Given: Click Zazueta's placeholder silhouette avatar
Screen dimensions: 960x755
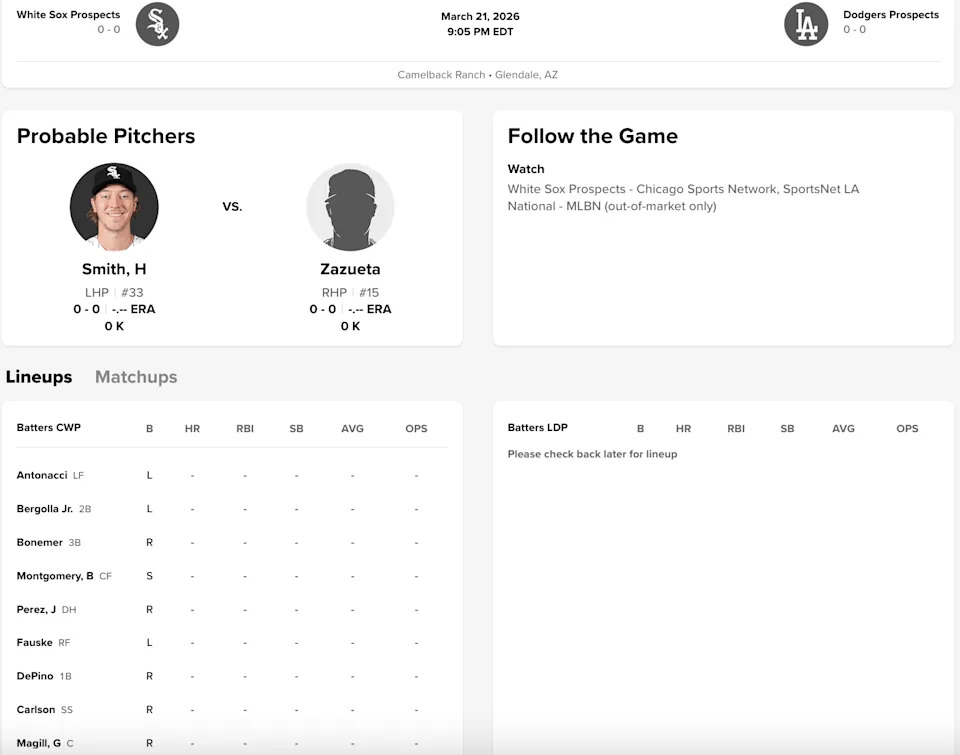Looking at the screenshot, I should [350, 207].
